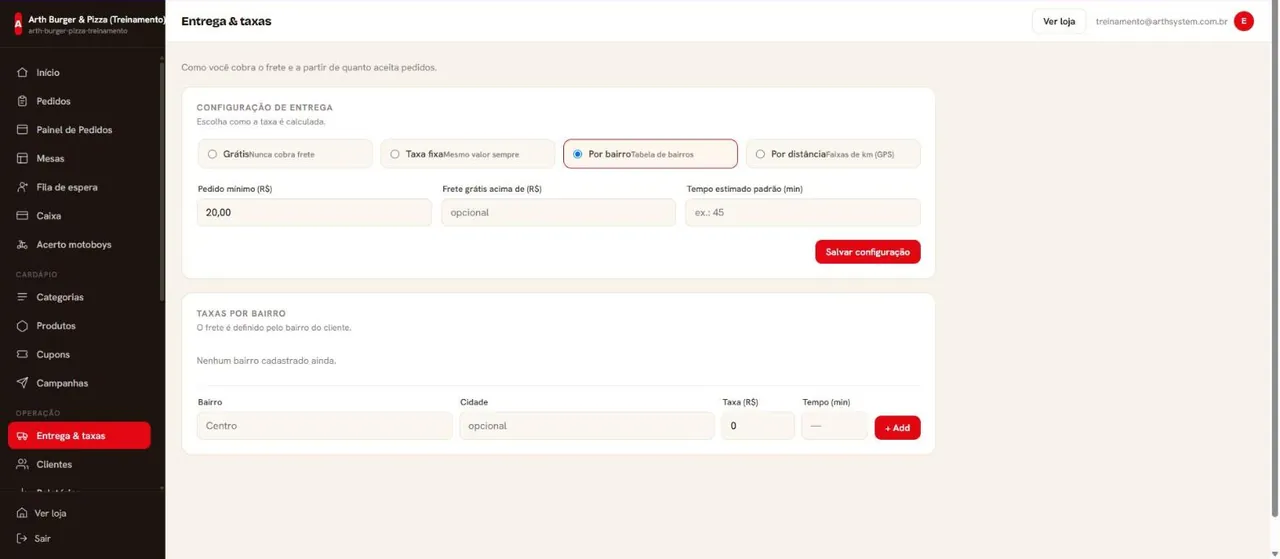Click the Categorias list icon
Image resolution: width=1280 pixels, height=559 pixels.
coord(22,297)
